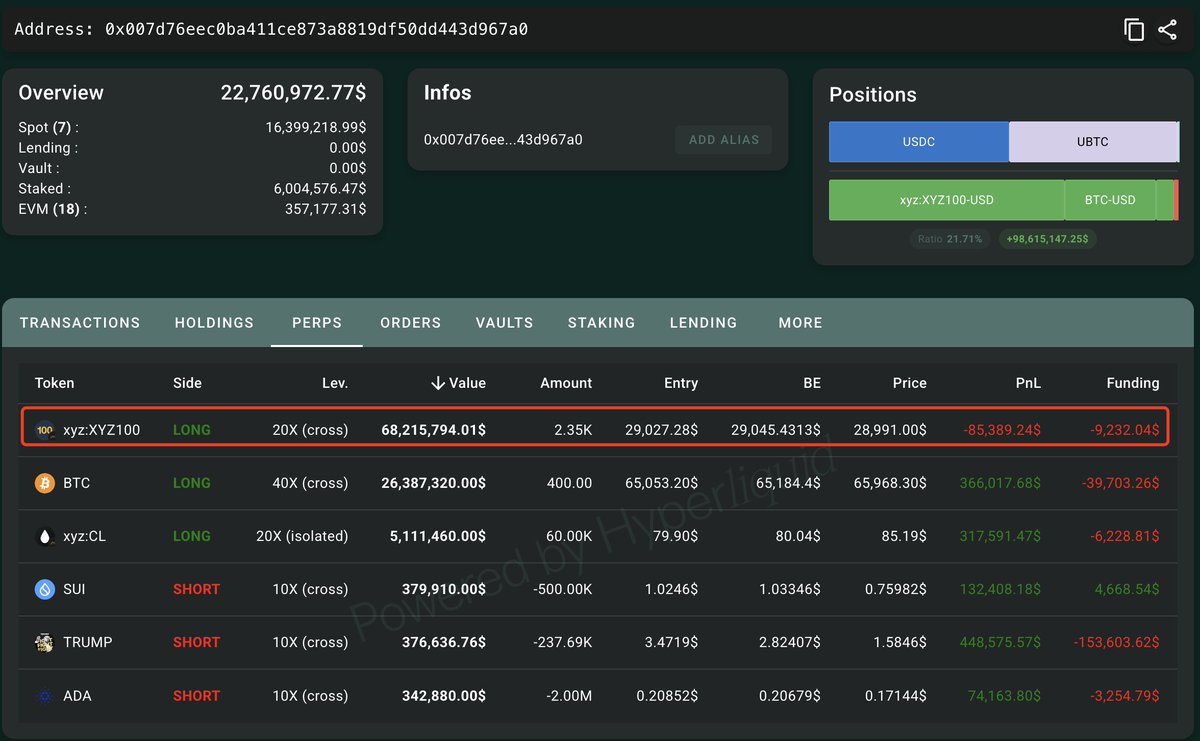Copy the wallet address with copy icon
Image resolution: width=1200 pixels, height=741 pixels.
tap(1134, 30)
